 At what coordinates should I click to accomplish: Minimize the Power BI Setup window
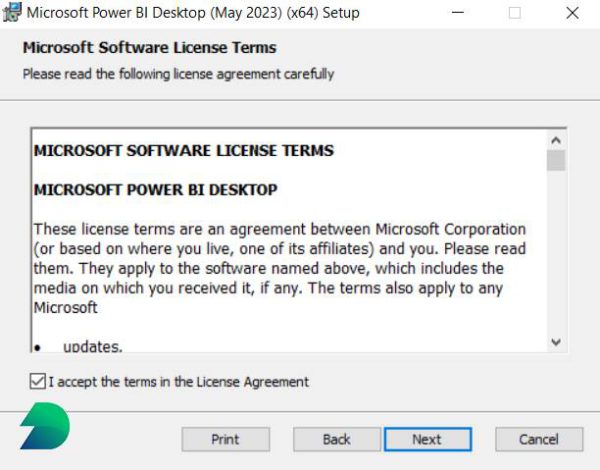(x=457, y=13)
